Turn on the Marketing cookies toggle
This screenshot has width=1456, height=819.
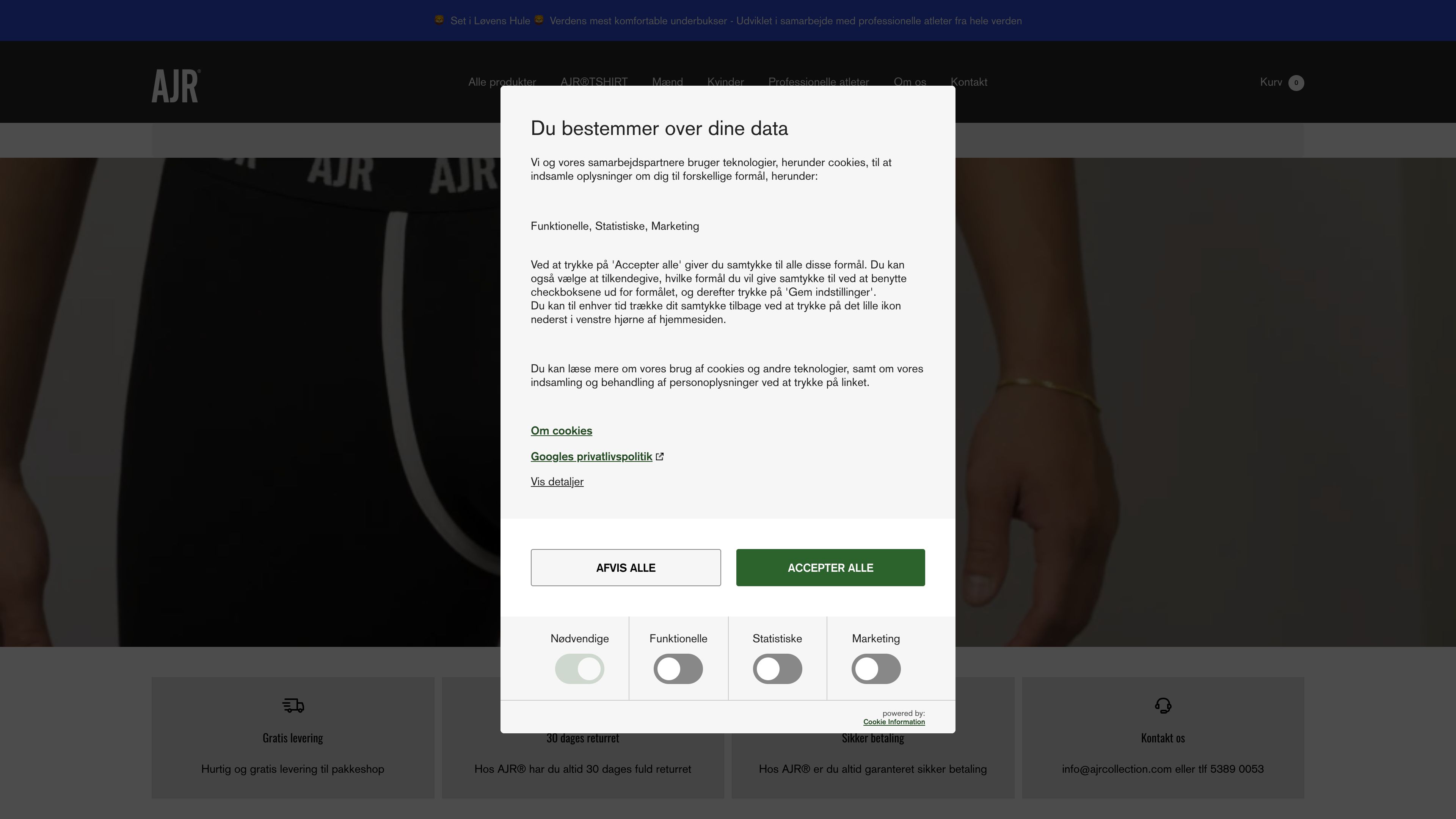click(876, 668)
